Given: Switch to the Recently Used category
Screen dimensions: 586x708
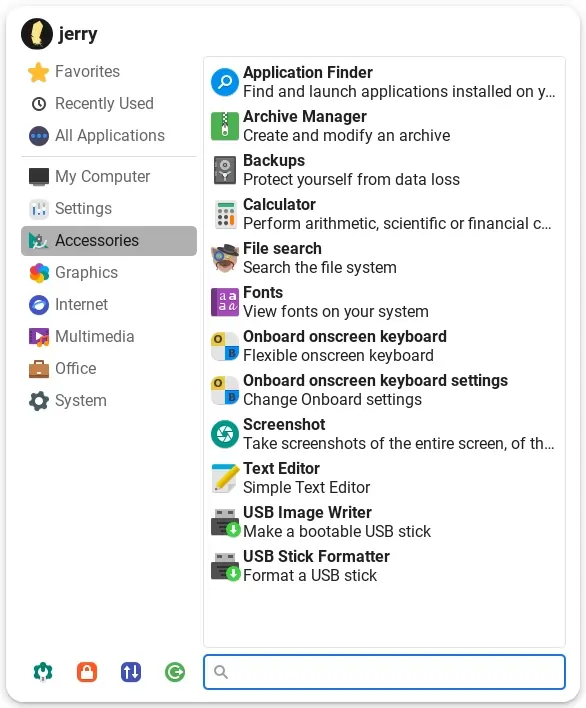Looking at the screenshot, I should point(109,104).
